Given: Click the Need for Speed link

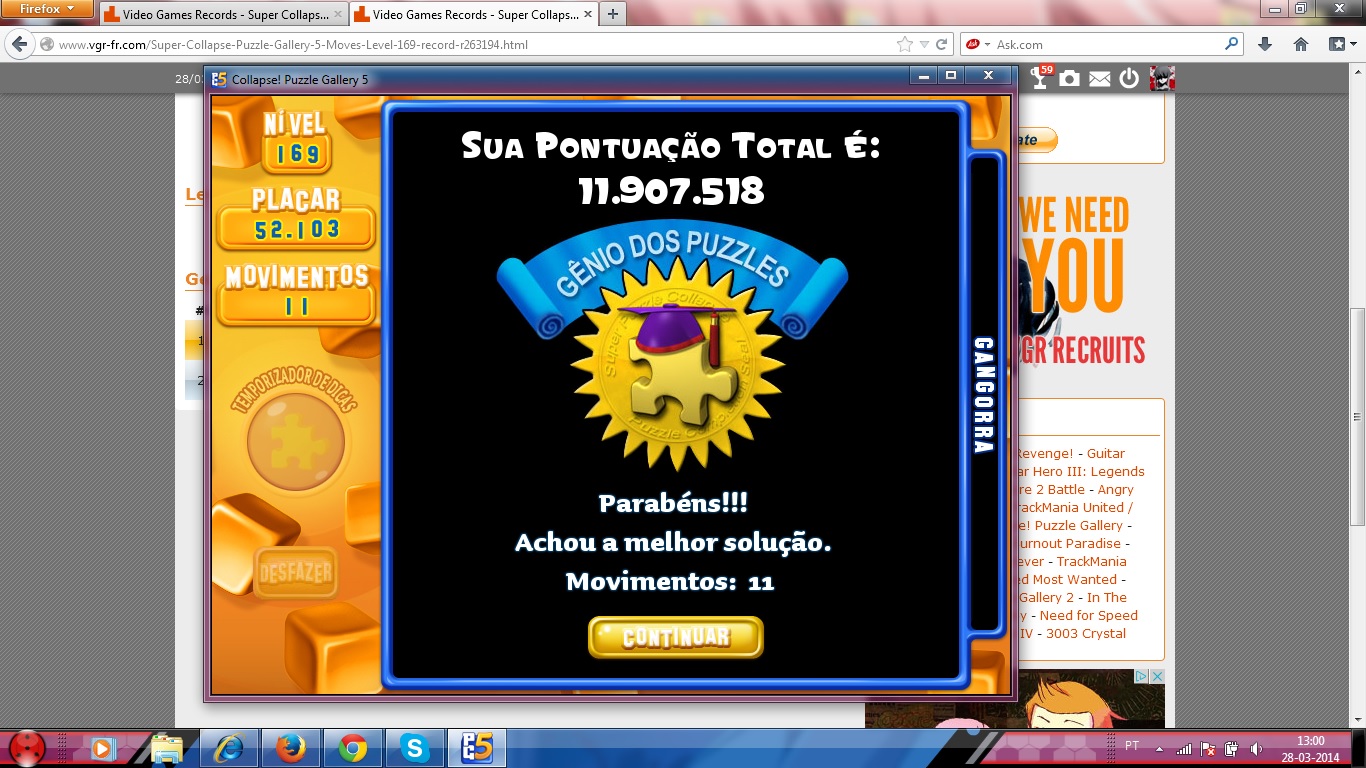Looking at the screenshot, I should click(1088, 615).
